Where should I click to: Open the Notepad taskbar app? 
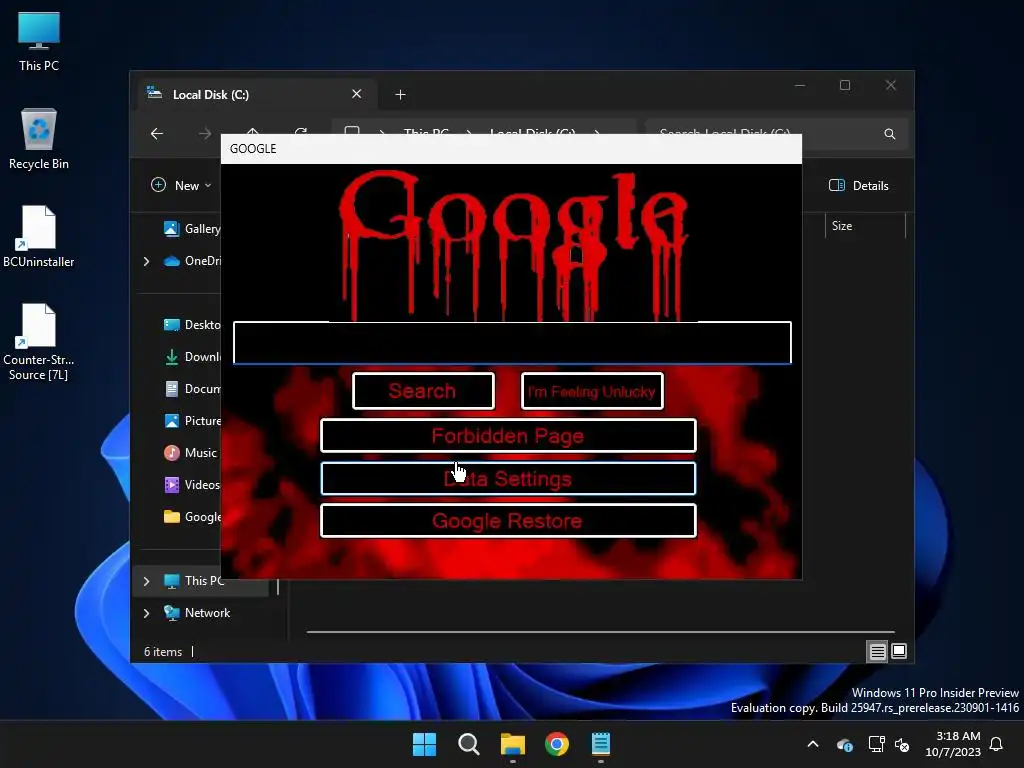[601, 744]
